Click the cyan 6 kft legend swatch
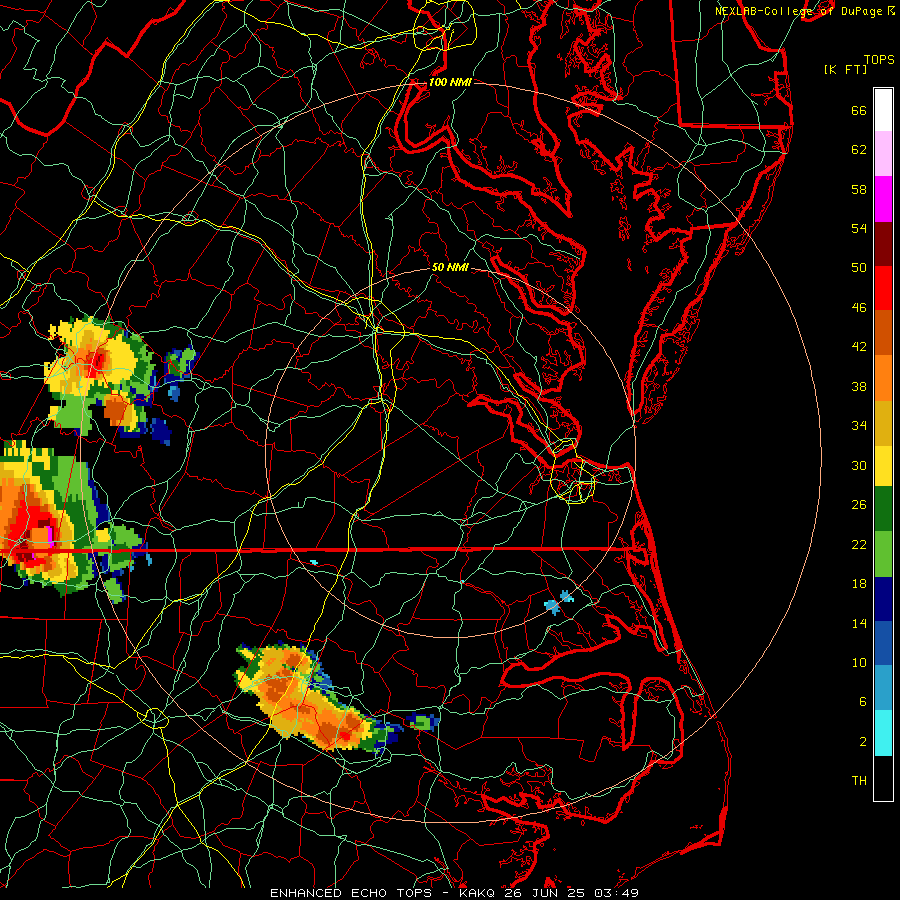 (x=883, y=733)
